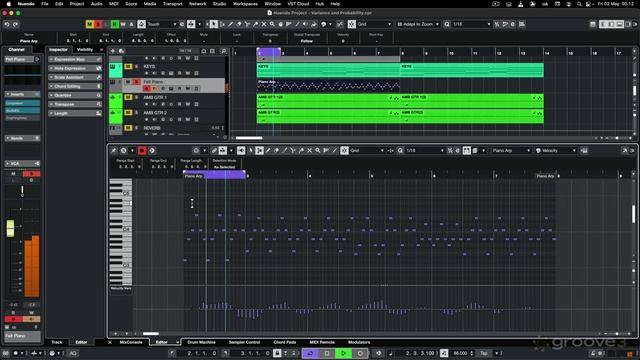The width and height of the screenshot is (640, 360).
Task: Click the Acoustic Feedback speaker icon in the Key Editor
Action: point(241,151)
